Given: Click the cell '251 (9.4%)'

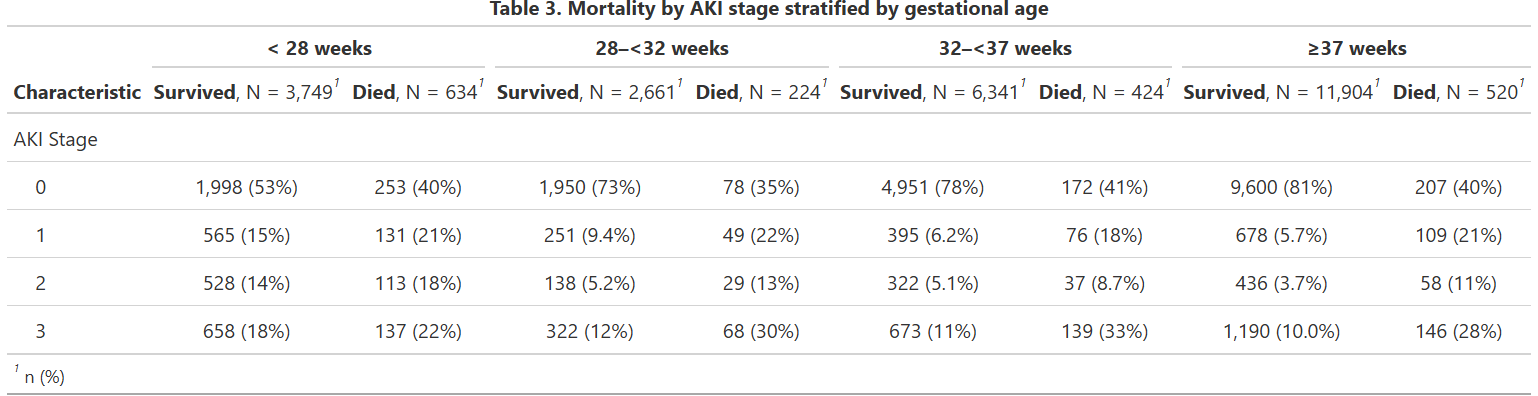Looking at the screenshot, I should click(x=590, y=236).
